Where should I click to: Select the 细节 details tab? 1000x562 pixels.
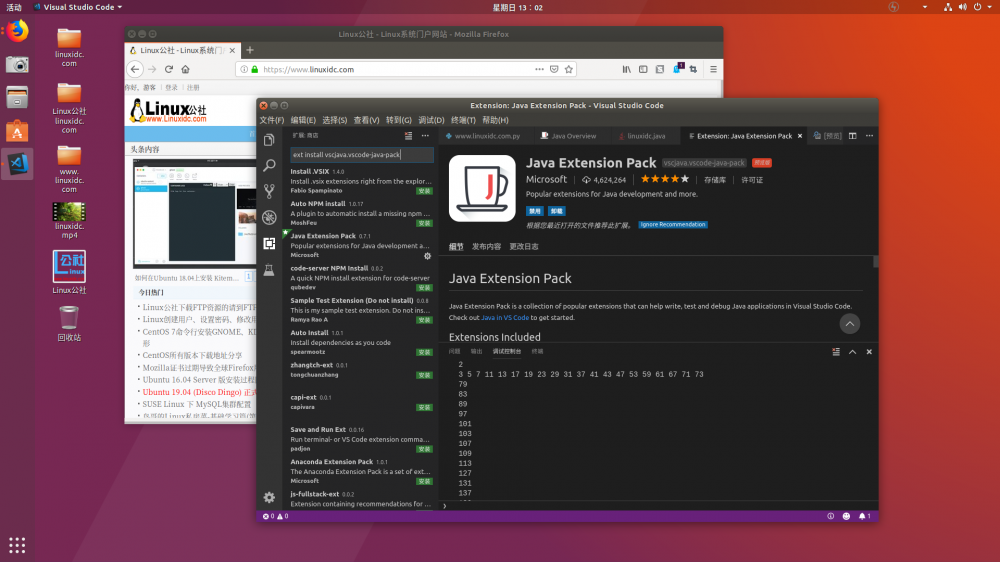pos(456,246)
